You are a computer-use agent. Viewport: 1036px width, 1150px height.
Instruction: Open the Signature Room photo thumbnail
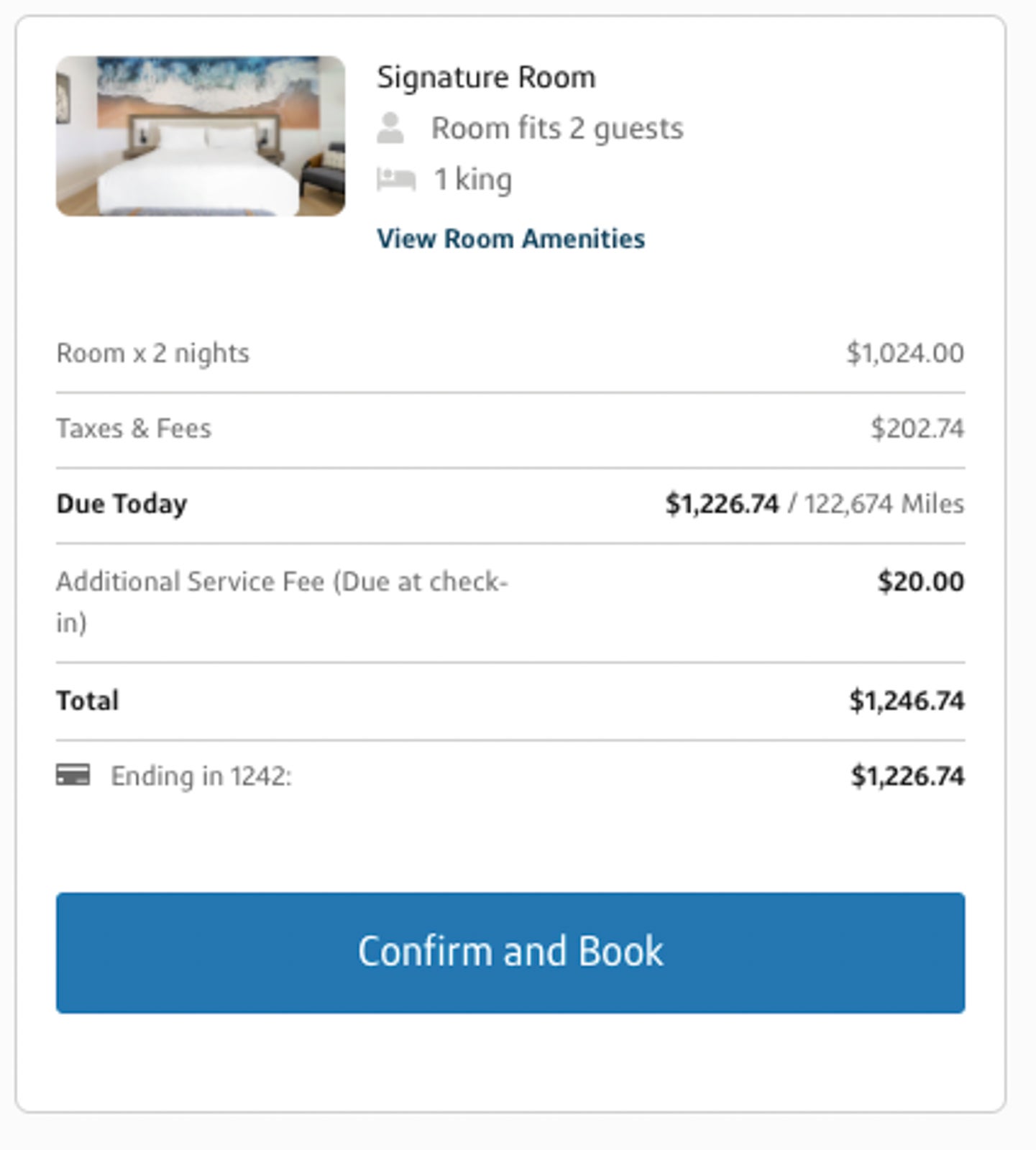pos(201,136)
